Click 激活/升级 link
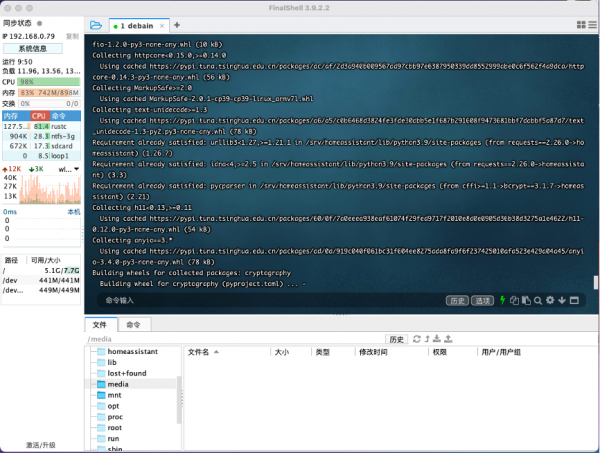 tap(41, 444)
